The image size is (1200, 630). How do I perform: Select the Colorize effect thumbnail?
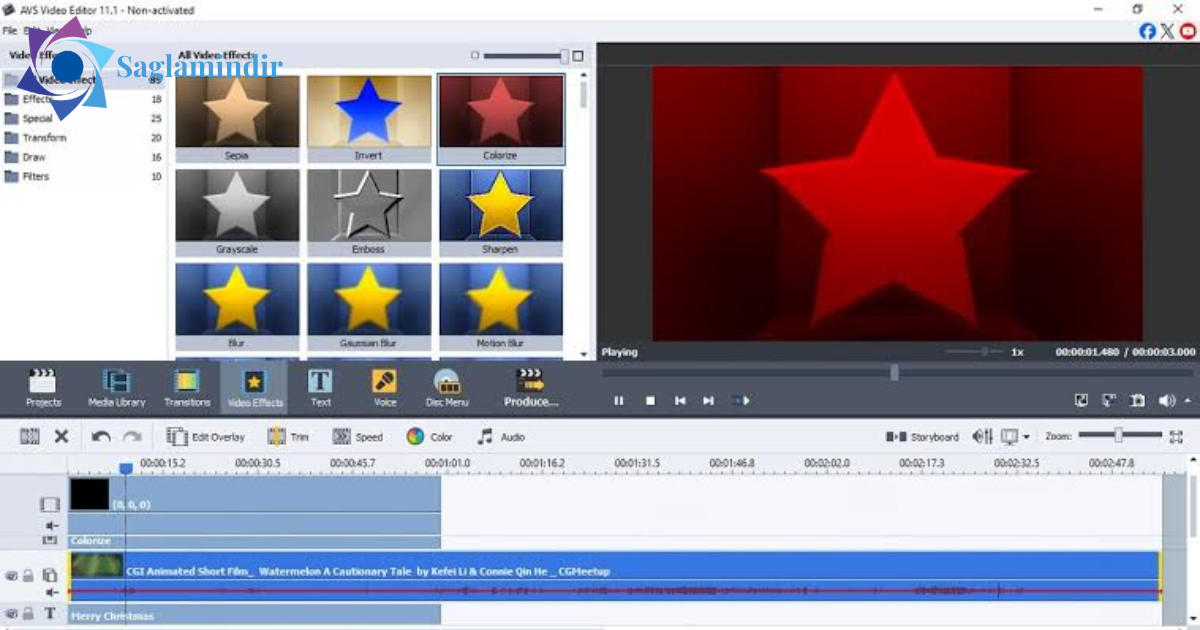(x=501, y=118)
